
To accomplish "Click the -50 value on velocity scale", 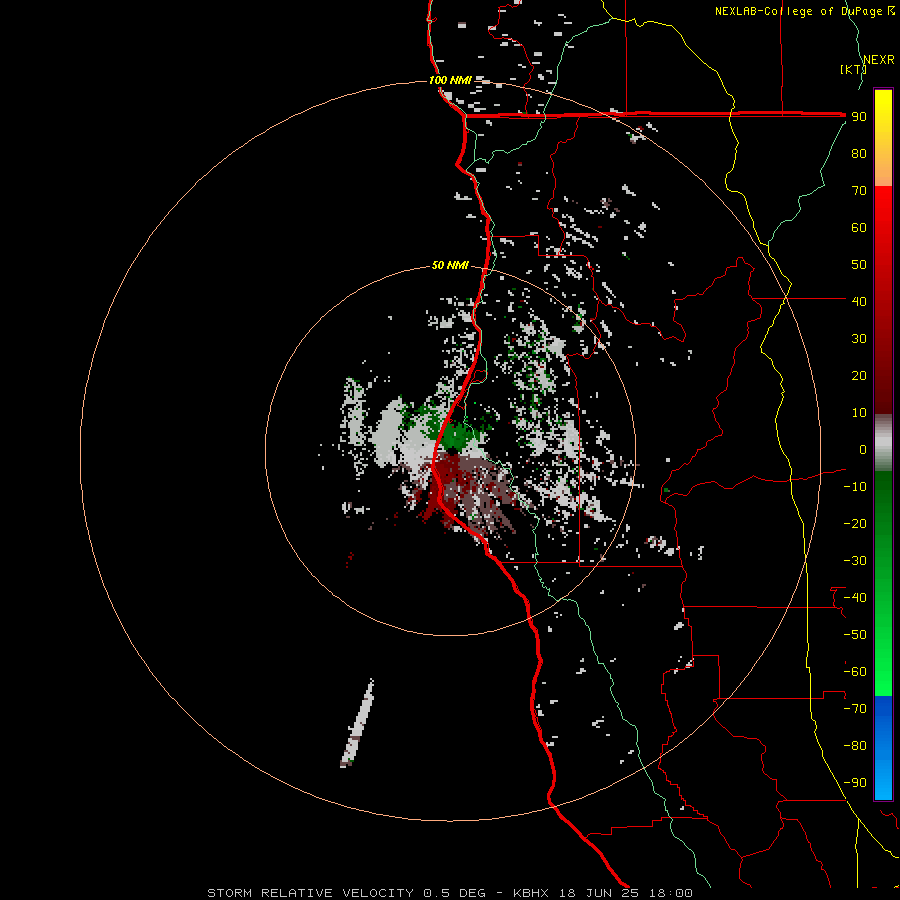I will (855, 634).
